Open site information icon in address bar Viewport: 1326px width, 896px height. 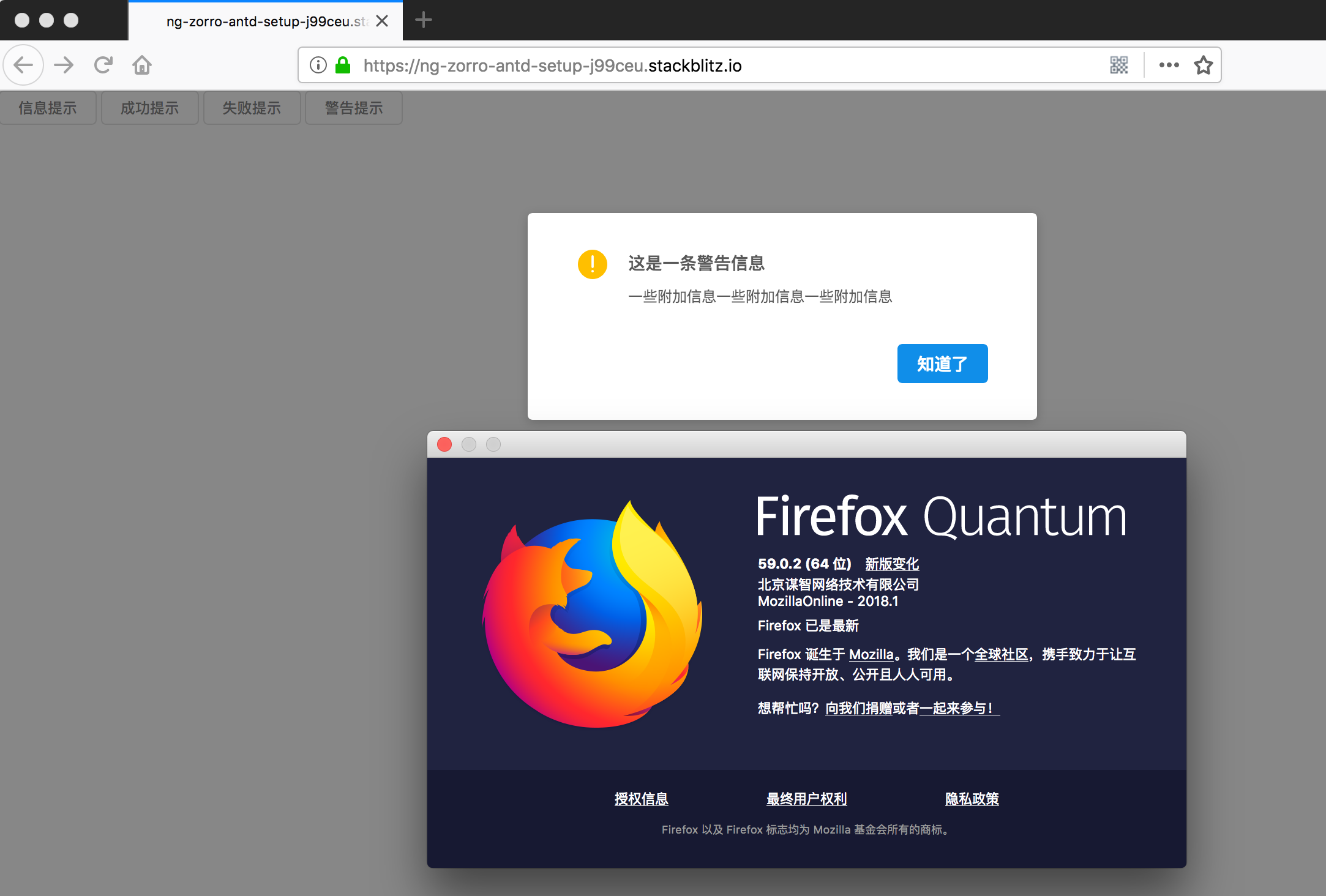click(x=318, y=65)
